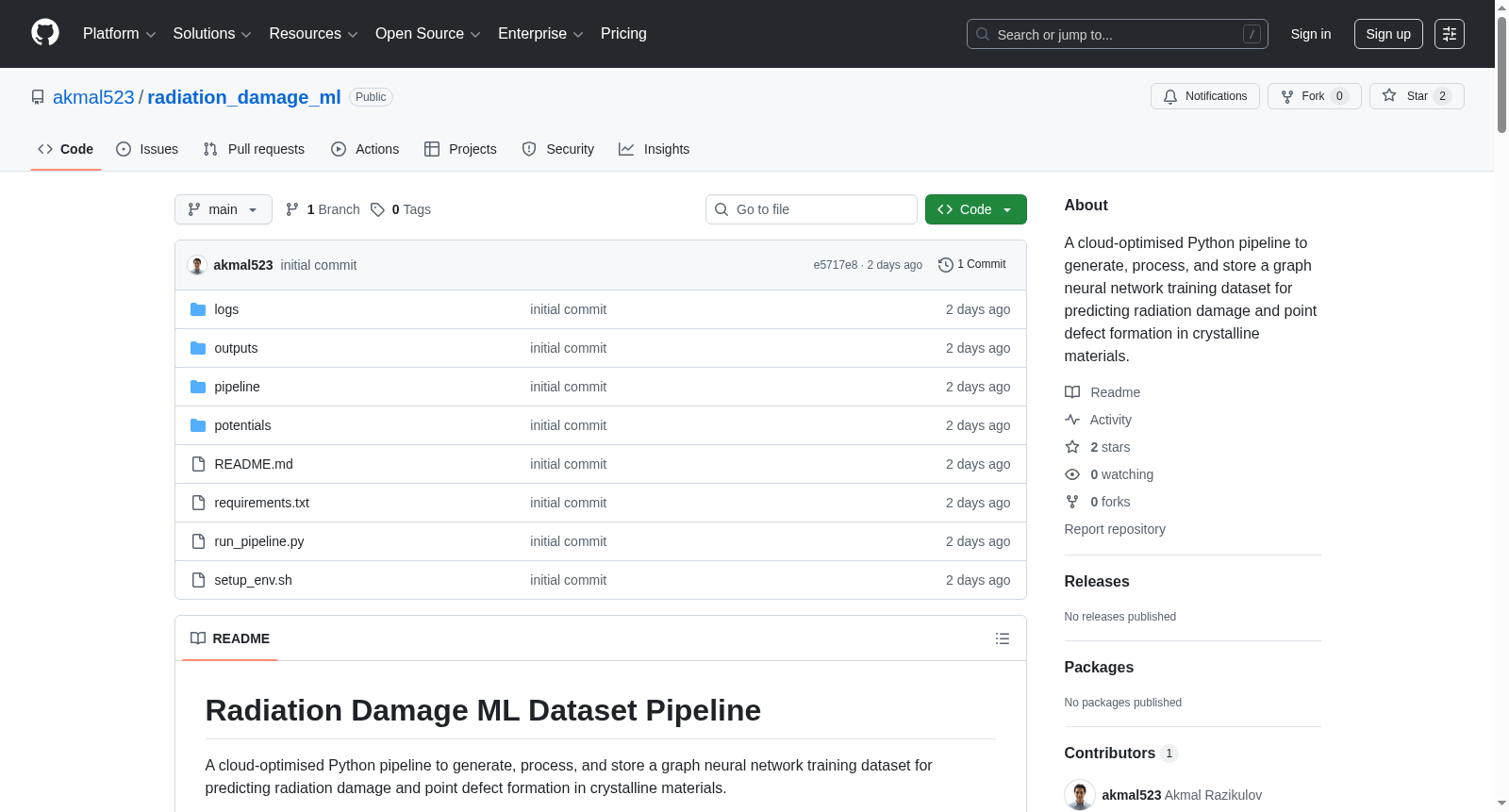Open the 1 Commit history link
The height and width of the screenshot is (812, 1509).
(972, 265)
